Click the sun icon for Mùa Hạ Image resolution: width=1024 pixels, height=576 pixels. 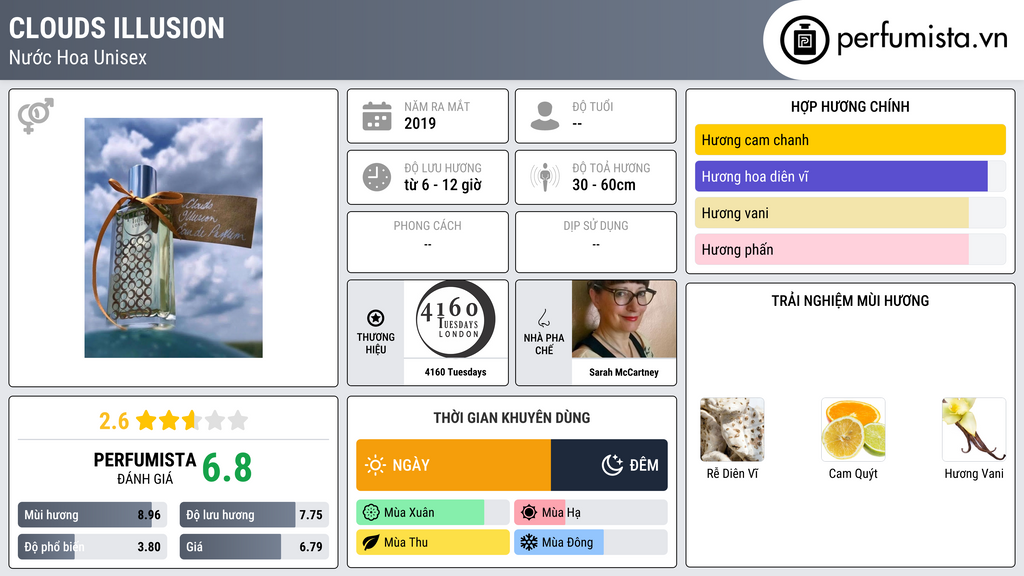529,513
